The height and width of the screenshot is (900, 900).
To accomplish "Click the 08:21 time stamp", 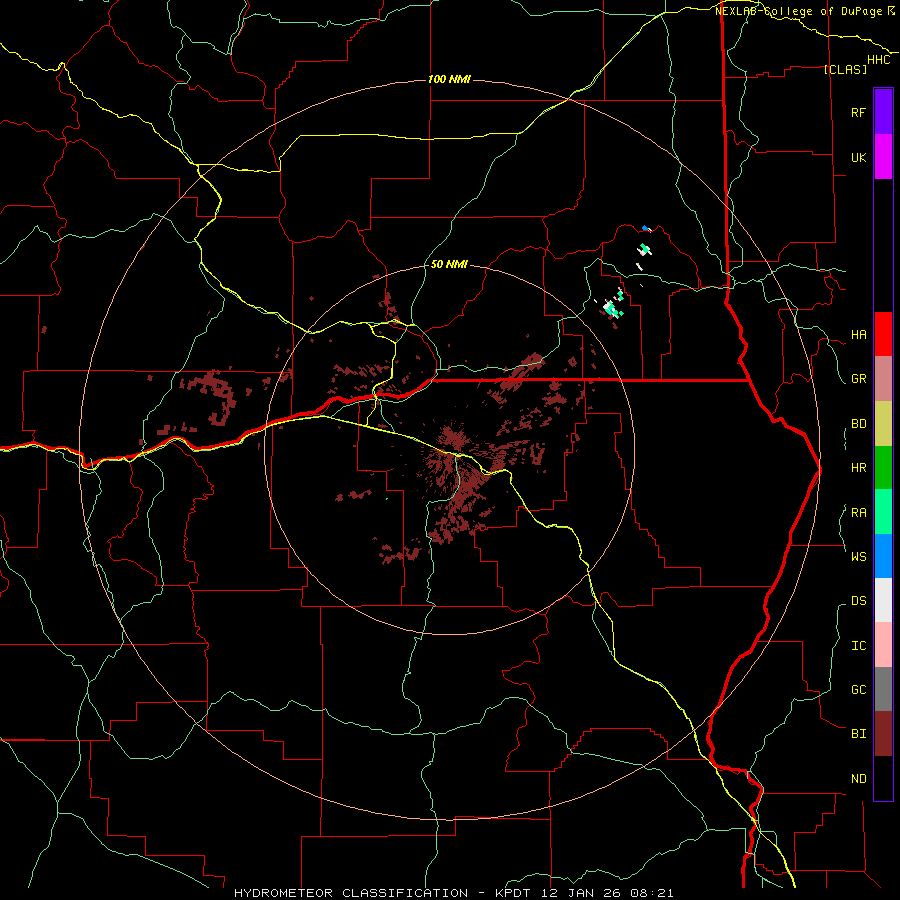I will (654, 893).
